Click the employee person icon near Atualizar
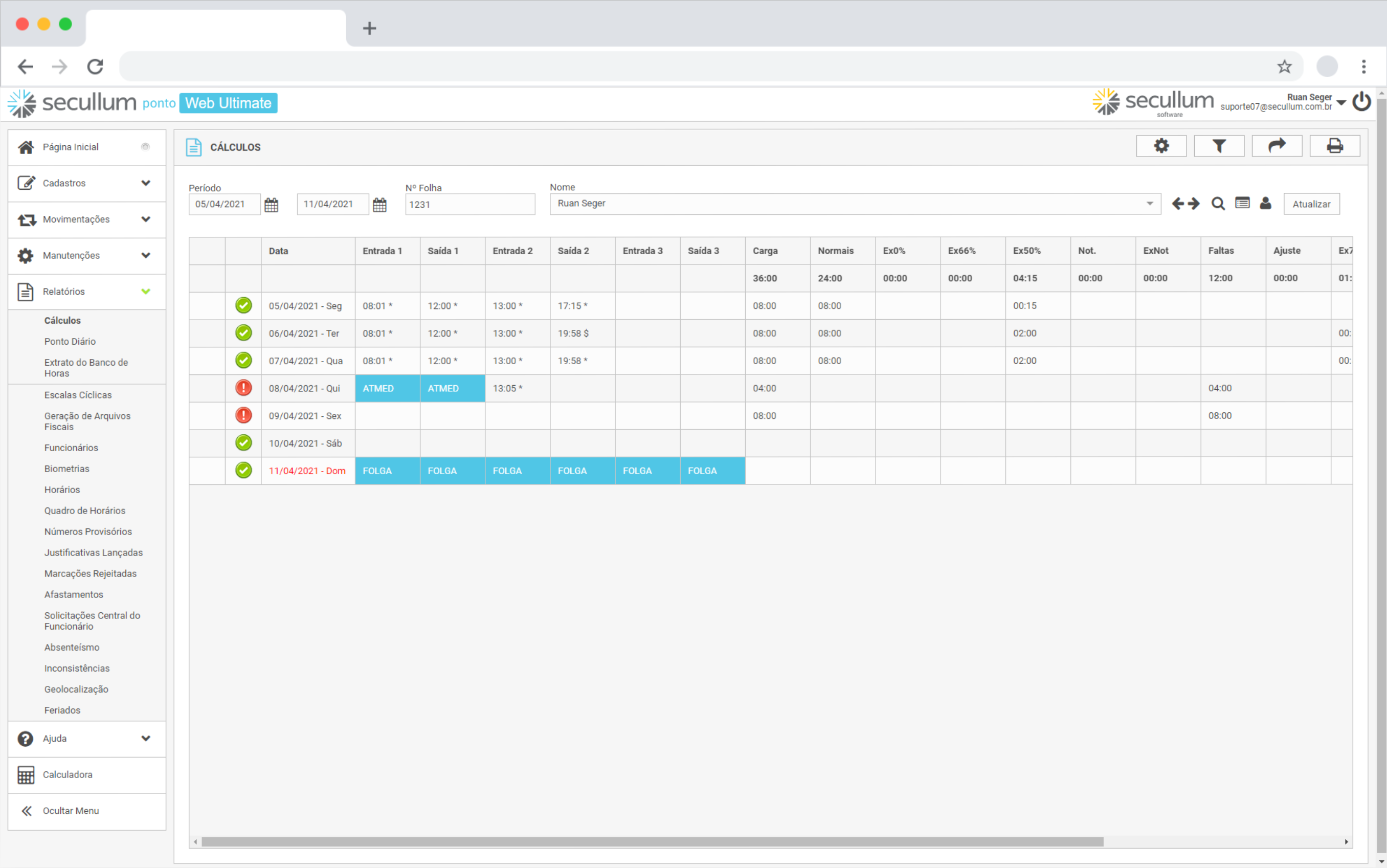The image size is (1387, 868). pos(1265,204)
